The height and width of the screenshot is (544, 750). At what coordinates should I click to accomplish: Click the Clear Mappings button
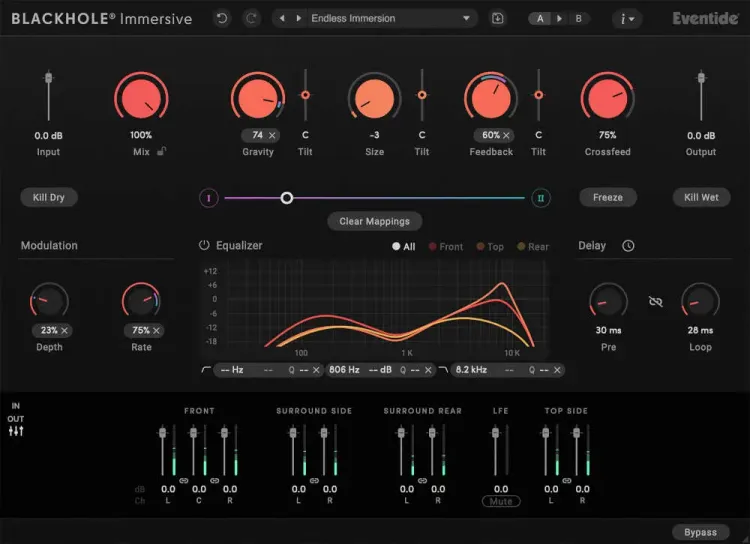pyautogui.click(x=375, y=221)
